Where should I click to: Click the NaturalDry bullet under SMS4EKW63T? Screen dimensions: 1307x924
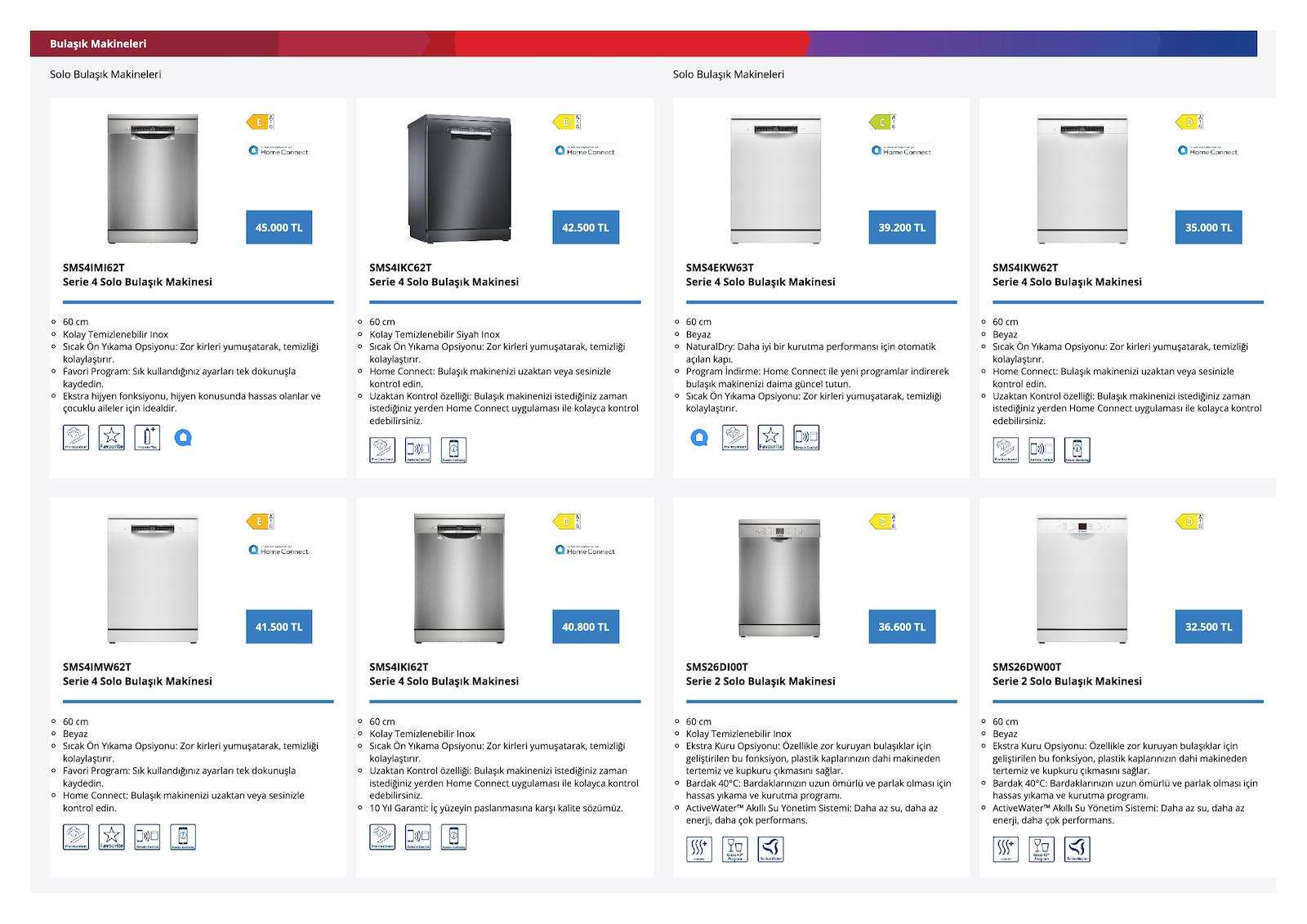click(810, 353)
